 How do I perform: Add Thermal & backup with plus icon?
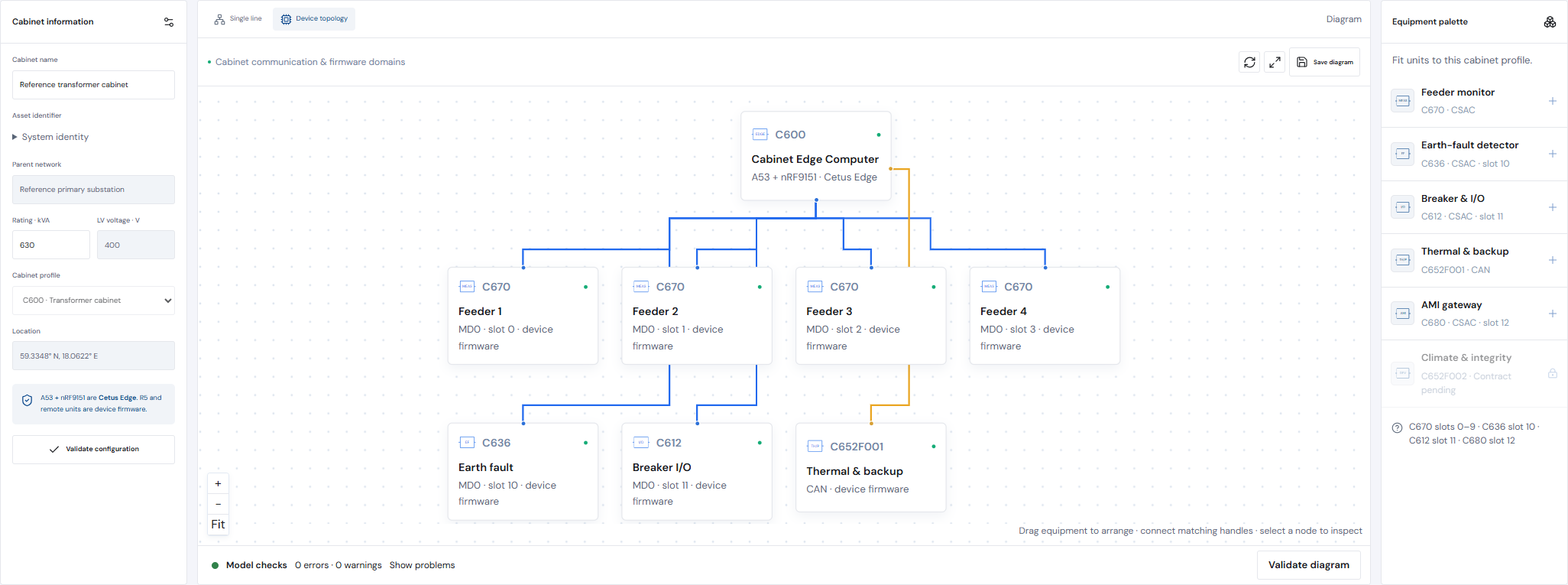(x=1553, y=260)
